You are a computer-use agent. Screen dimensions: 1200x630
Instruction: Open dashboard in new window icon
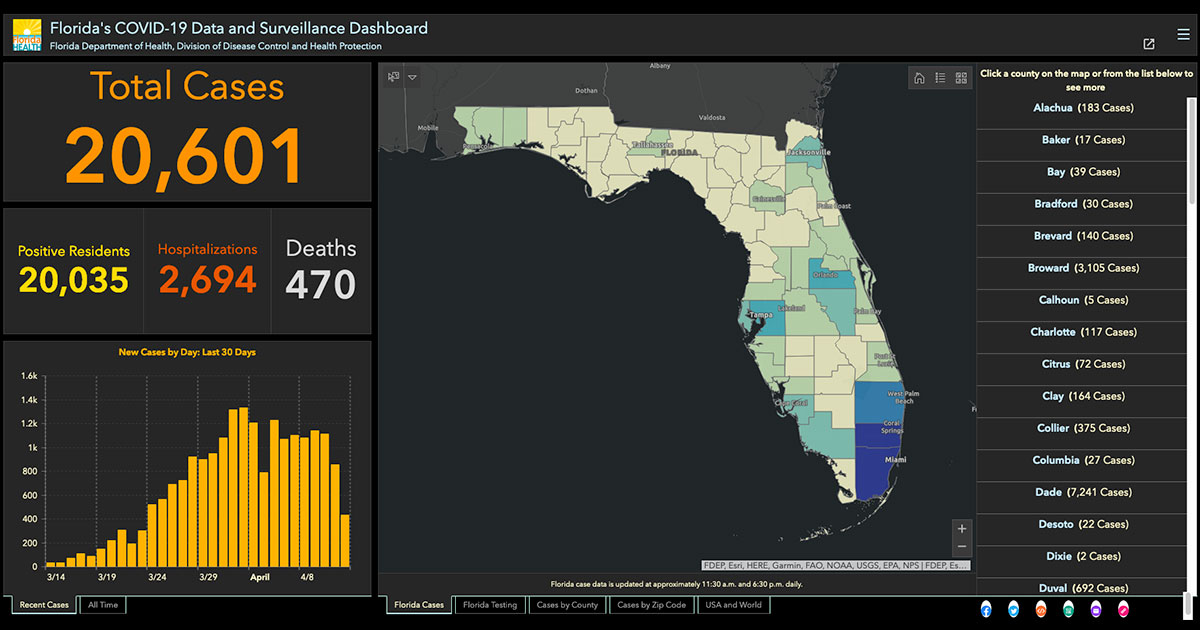[x=1149, y=44]
